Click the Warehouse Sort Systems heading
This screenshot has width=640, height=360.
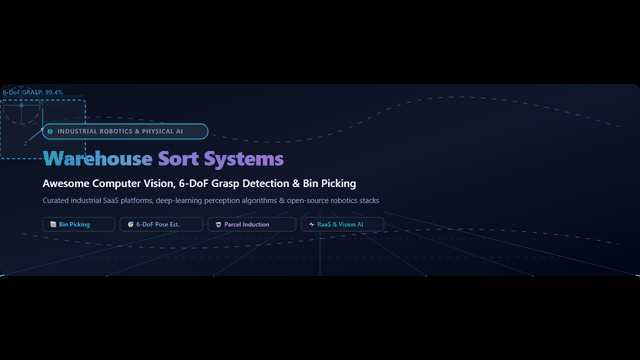click(x=163, y=158)
